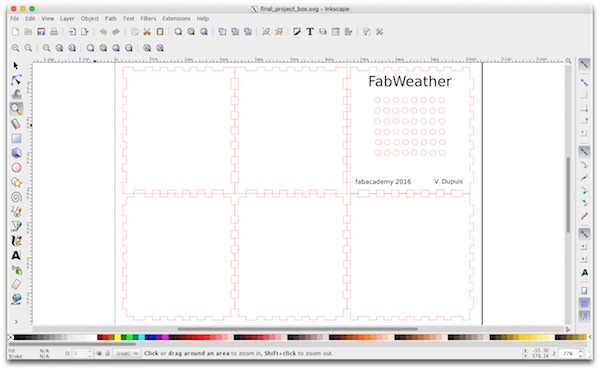Open the File menu
600x370 pixels.
tap(15, 18)
